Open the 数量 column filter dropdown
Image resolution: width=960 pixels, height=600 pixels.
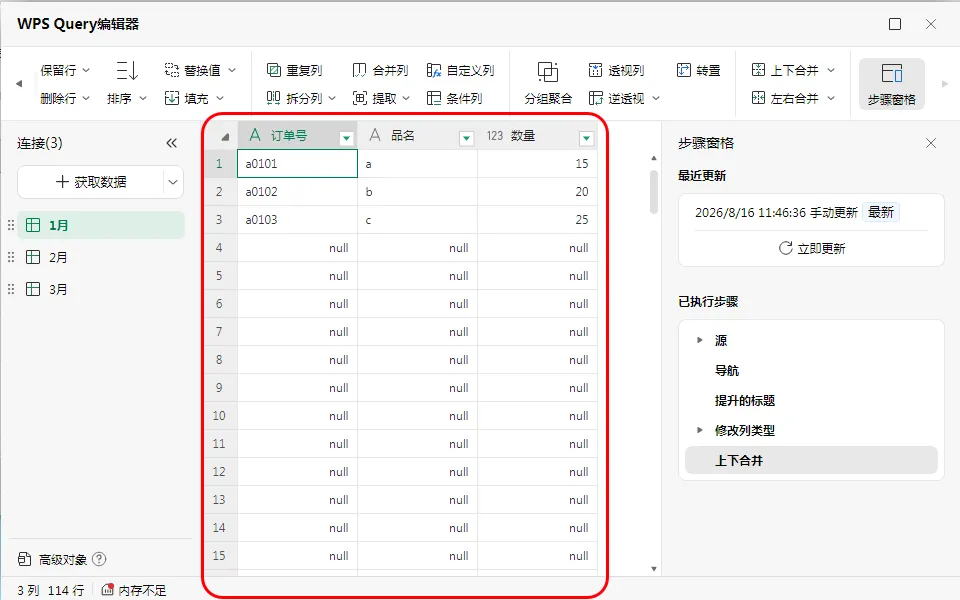[587, 138]
